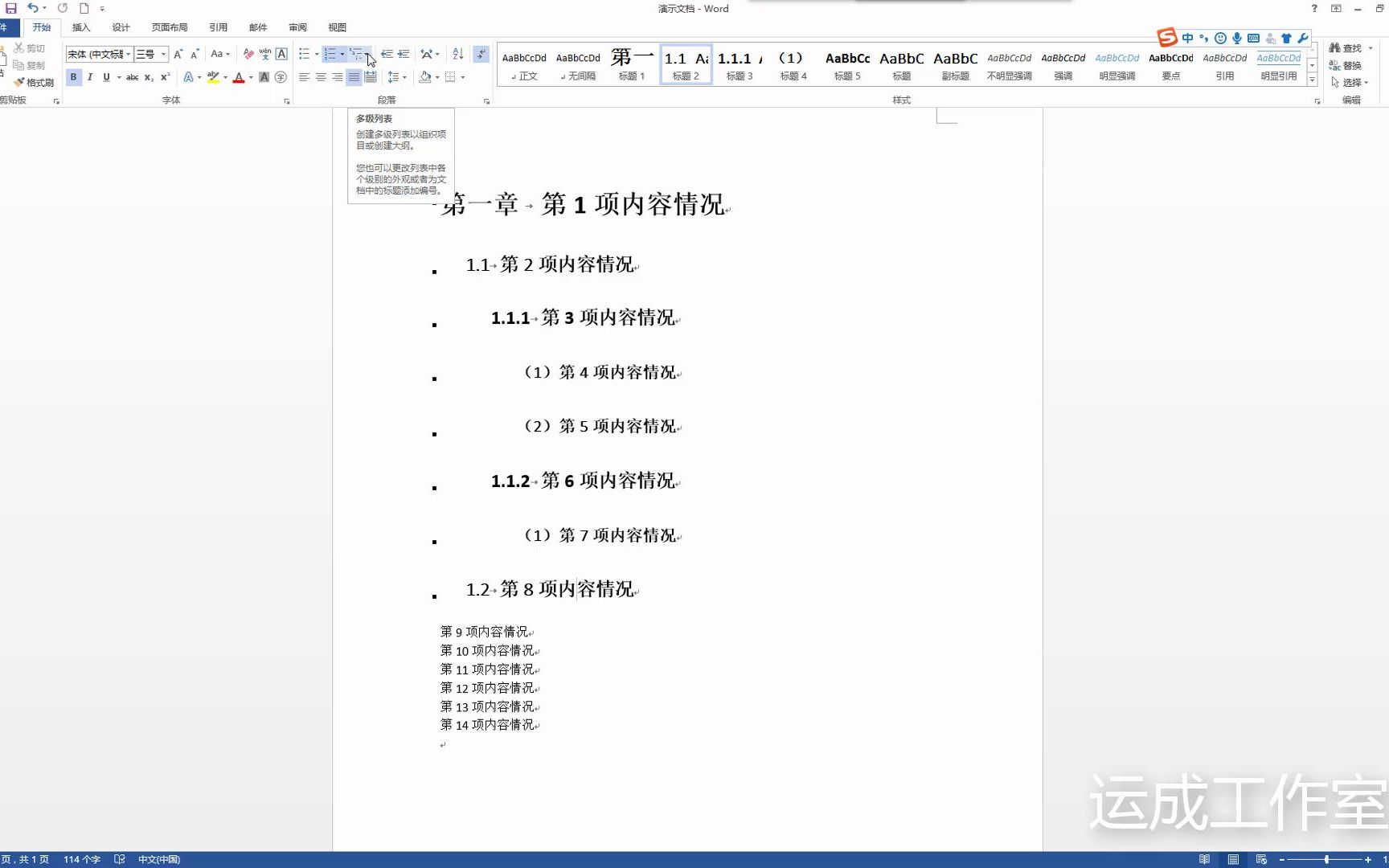Apply Character Border icon

(281, 54)
